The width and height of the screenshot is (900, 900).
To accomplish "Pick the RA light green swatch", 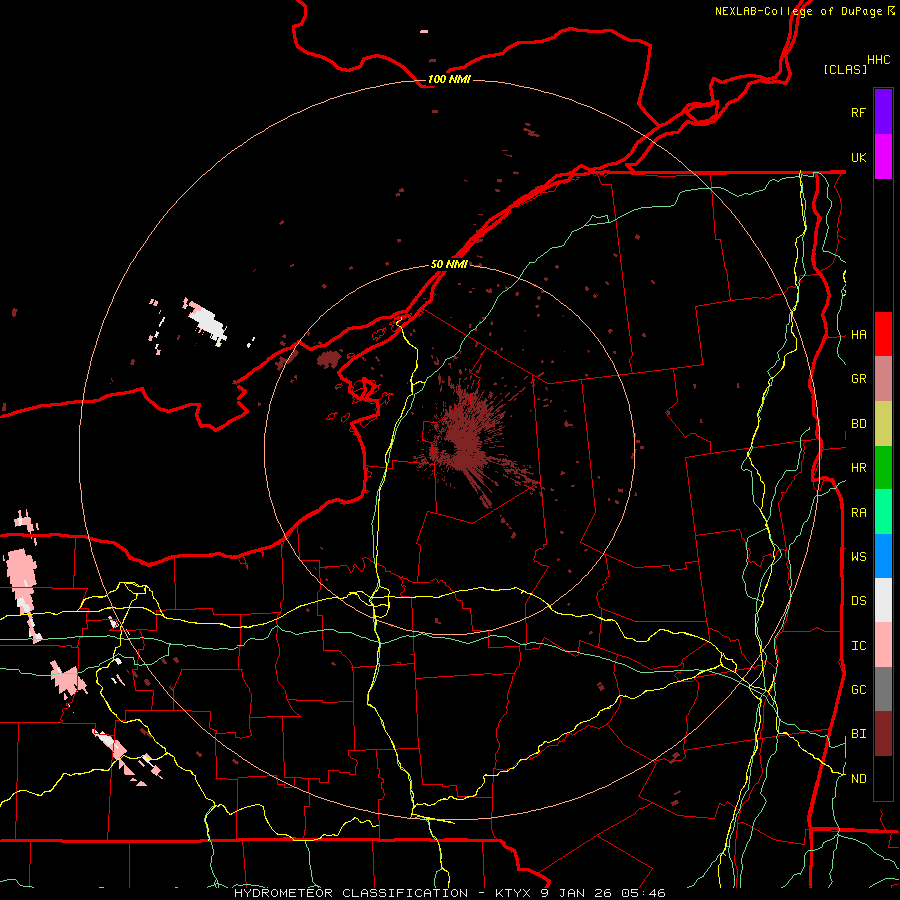I will (x=883, y=512).
